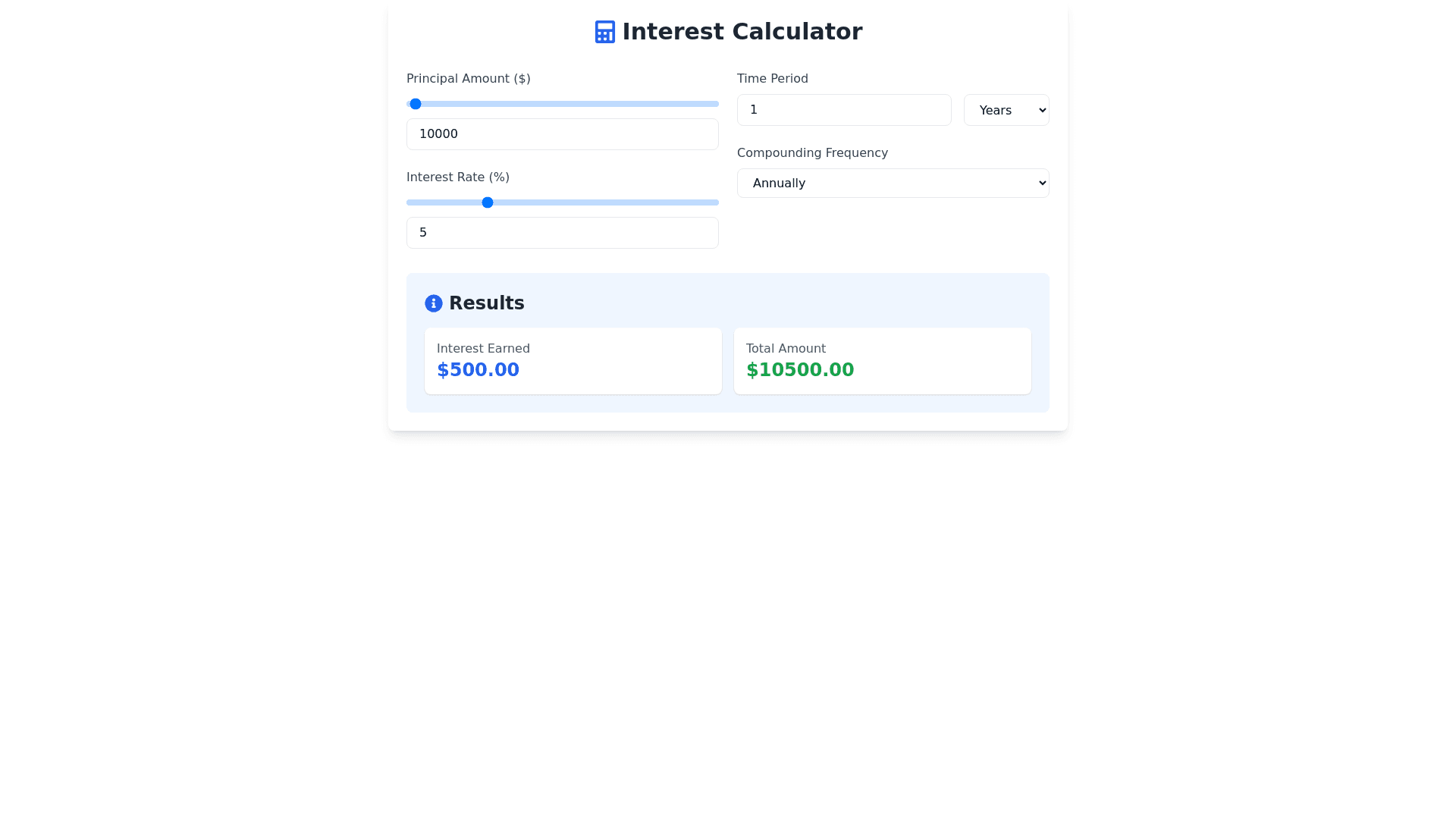
Task: Open the Years time unit dropdown
Action: [x=1006, y=110]
